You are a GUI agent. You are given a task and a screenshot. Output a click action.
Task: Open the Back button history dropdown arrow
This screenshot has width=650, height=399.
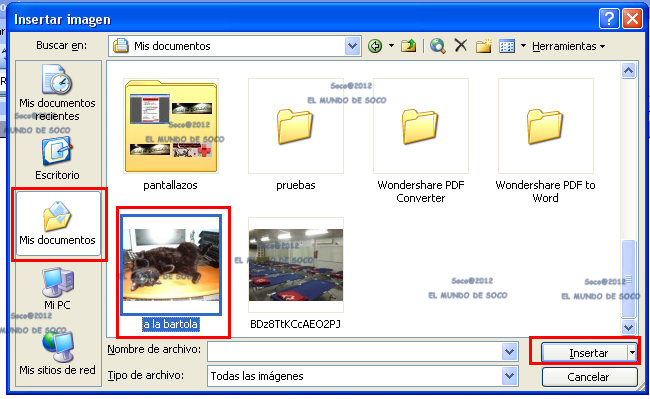391,46
